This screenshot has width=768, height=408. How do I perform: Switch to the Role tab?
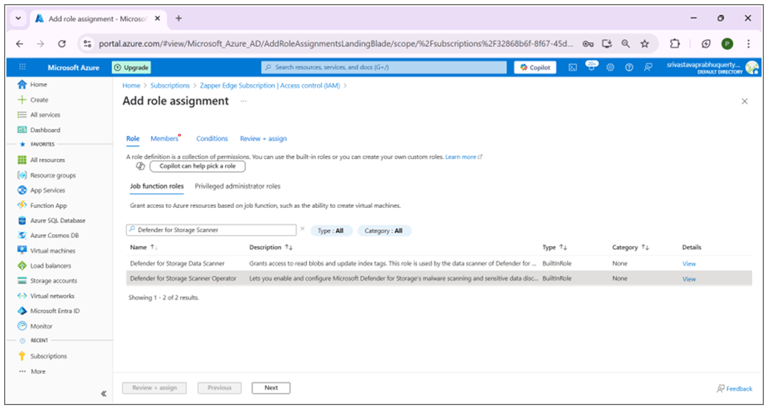click(x=133, y=139)
